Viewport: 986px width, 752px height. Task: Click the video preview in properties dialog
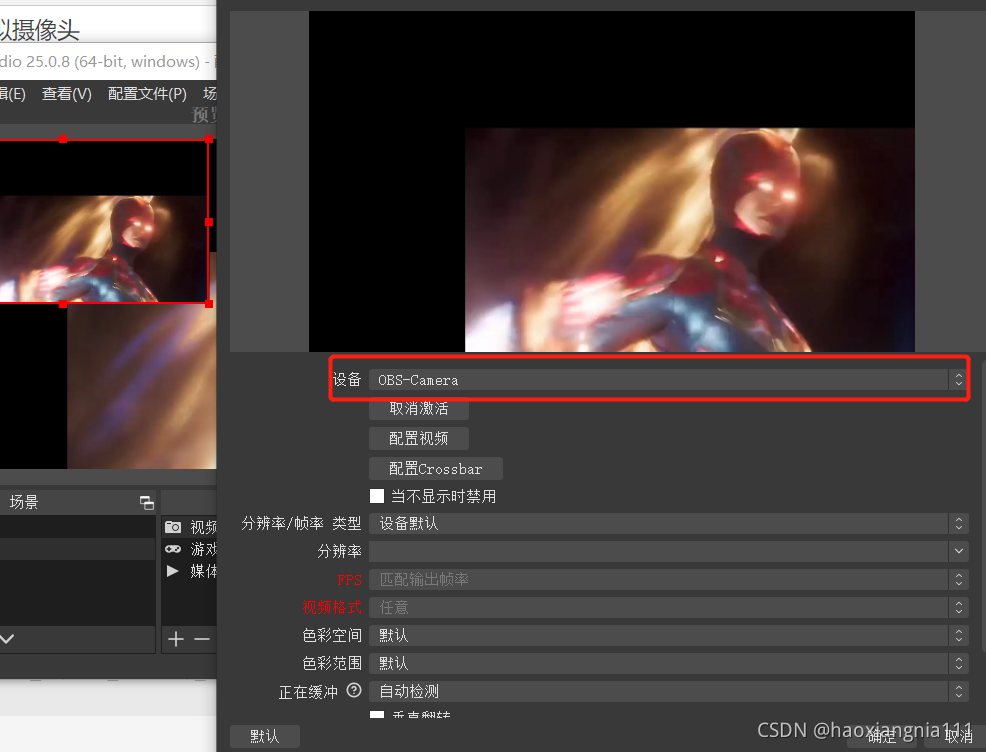pyautogui.click(x=612, y=181)
